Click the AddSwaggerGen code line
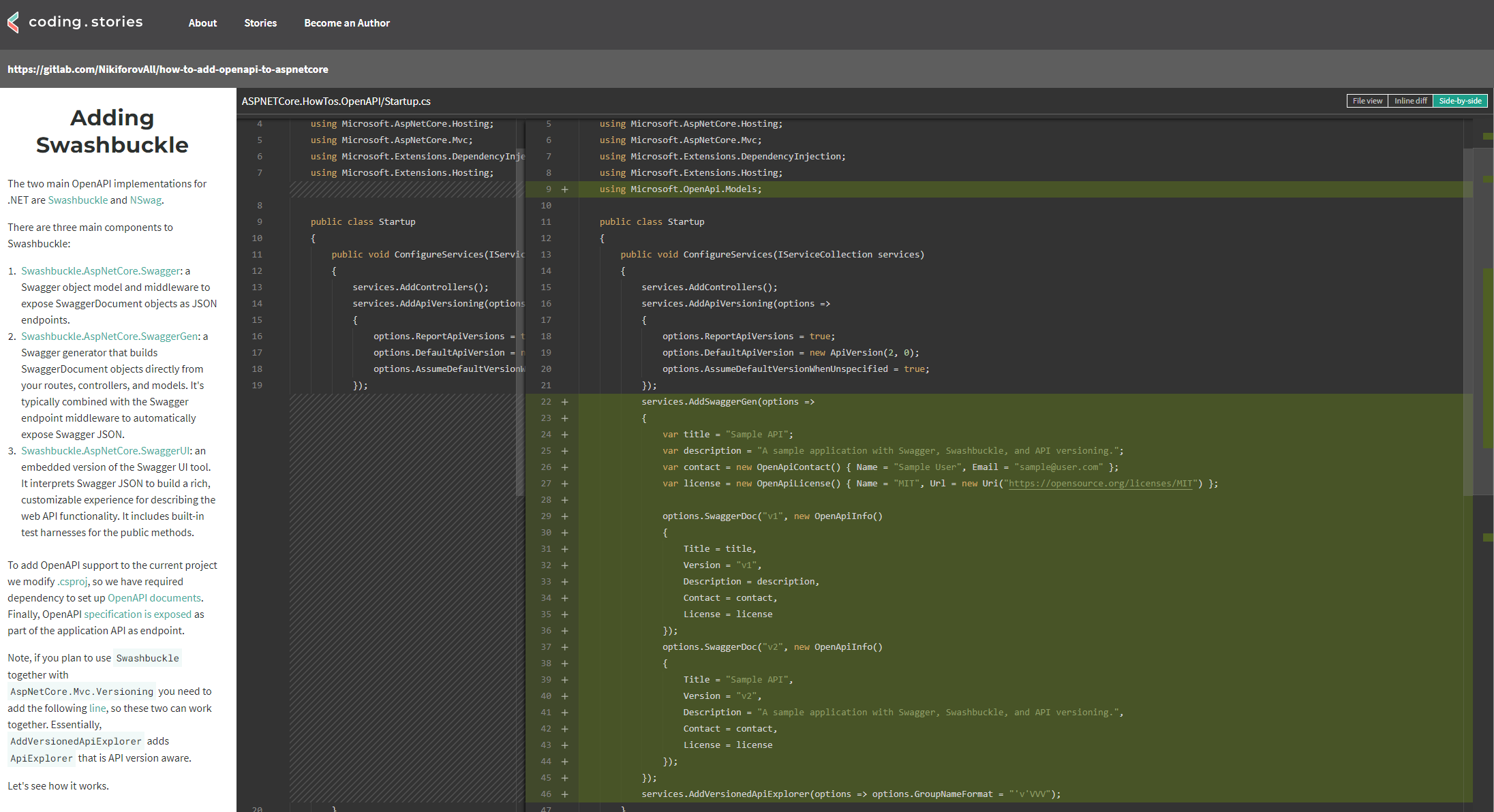1494x812 pixels. point(728,402)
